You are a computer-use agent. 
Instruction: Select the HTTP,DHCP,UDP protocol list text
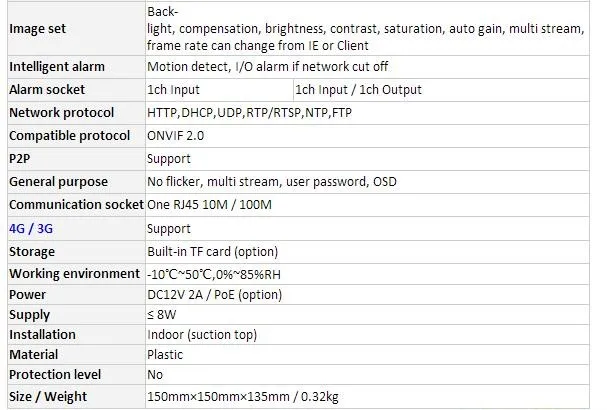(x=249, y=113)
